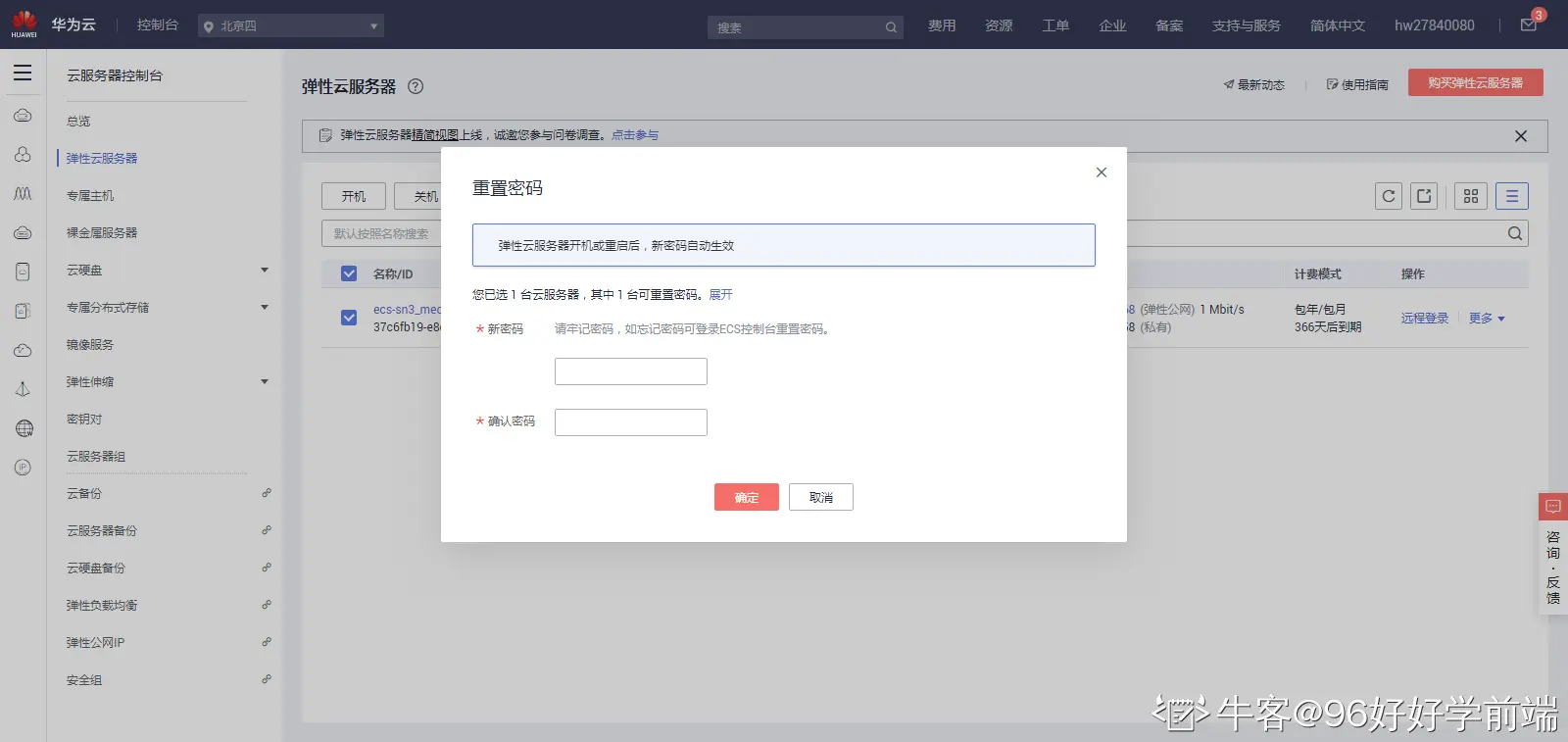Open link icon beside 云备份

click(267, 493)
